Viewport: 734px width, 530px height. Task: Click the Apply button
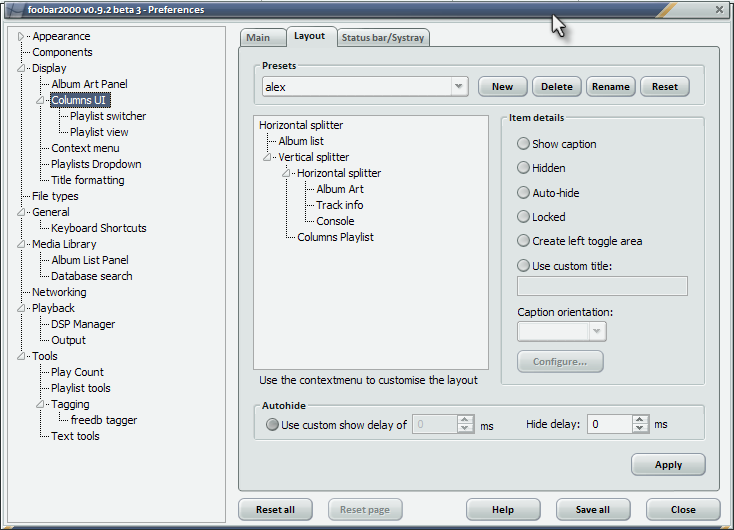pos(668,464)
